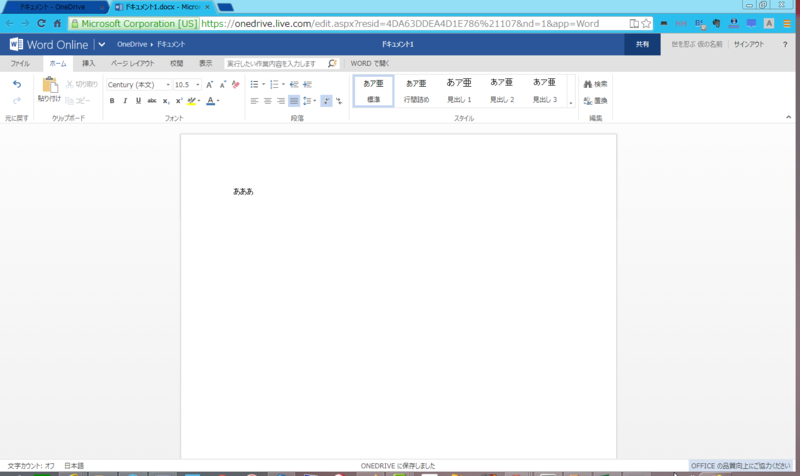800x476 pixels.
Task: Increase font size with Grow Font icon
Action: [x=209, y=85]
